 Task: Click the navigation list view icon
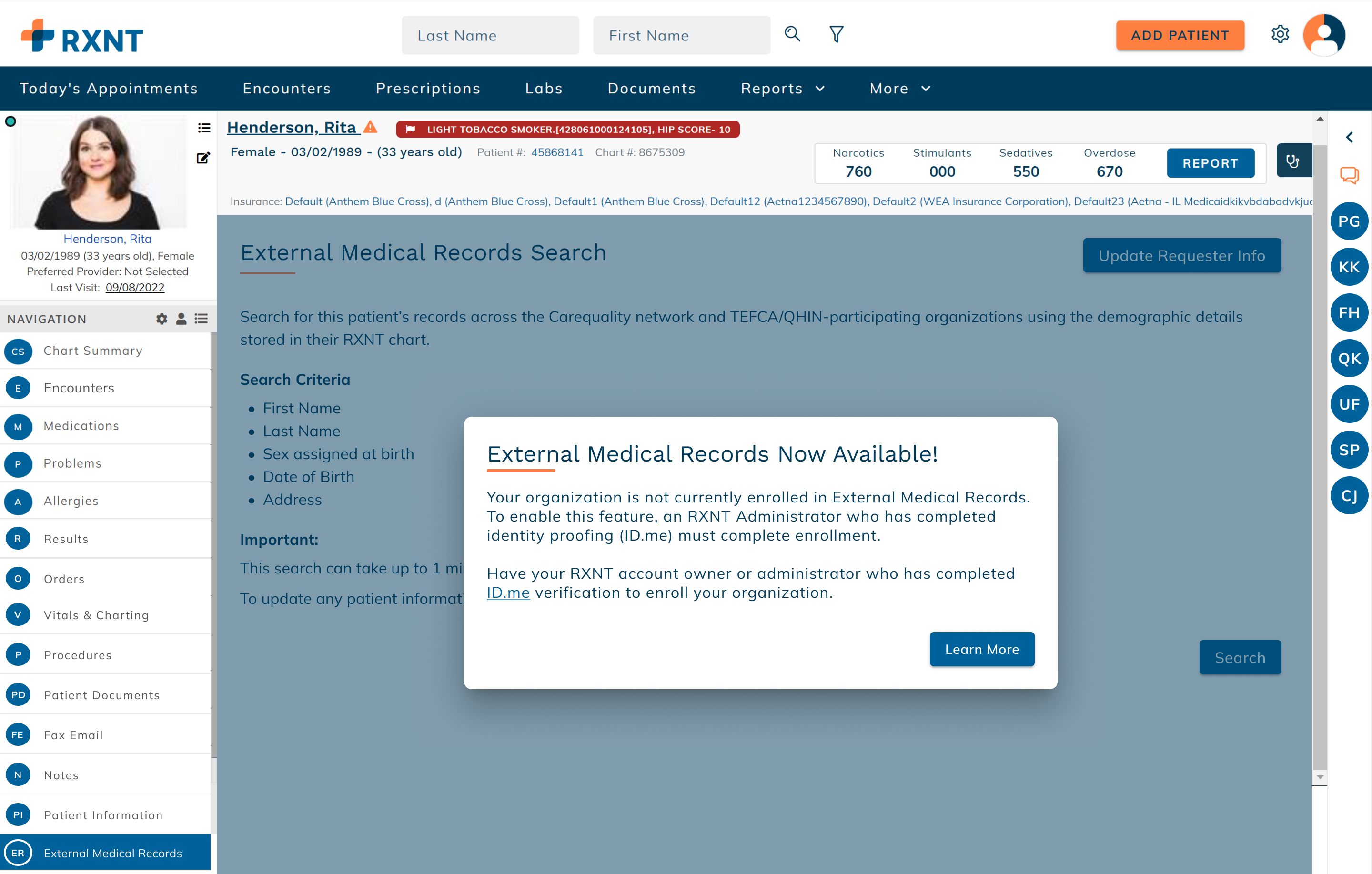[201, 319]
